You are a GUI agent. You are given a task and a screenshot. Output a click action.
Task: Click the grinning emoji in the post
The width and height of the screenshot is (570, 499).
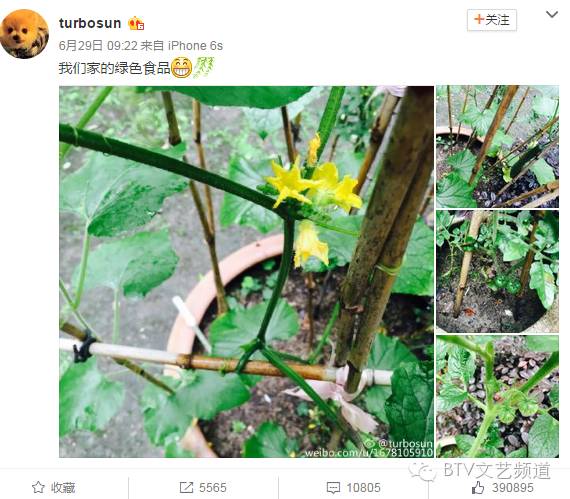[x=181, y=67]
